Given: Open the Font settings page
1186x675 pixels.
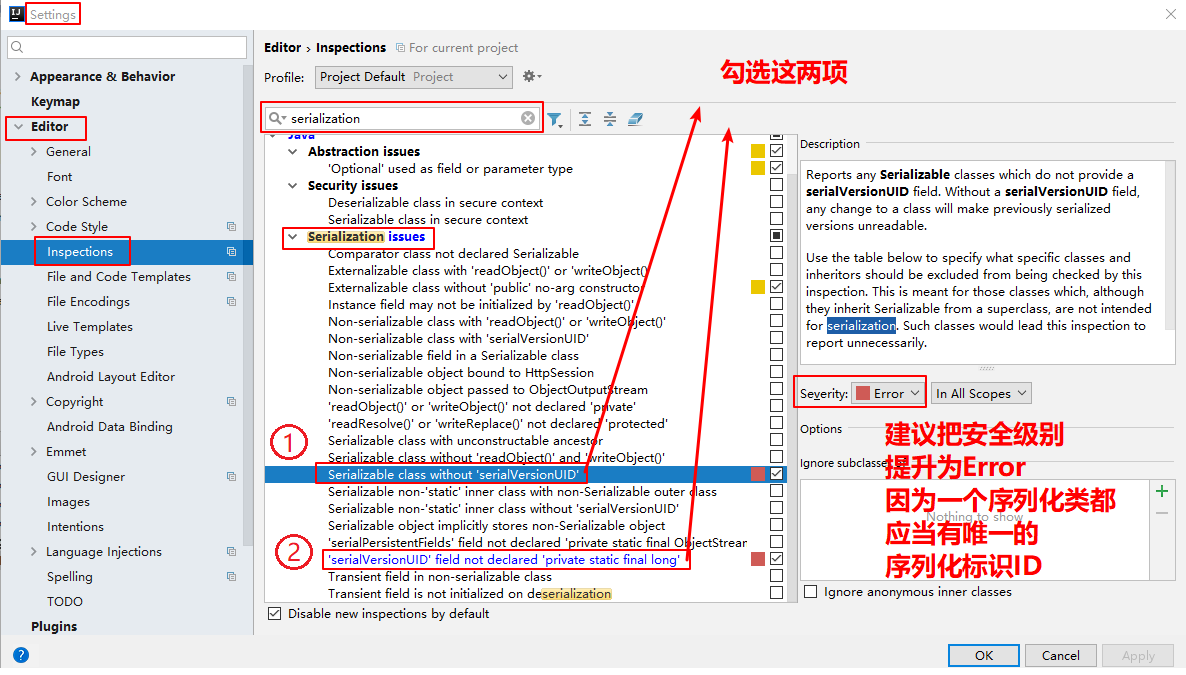Looking at the screenshot, I should coord(59,176).
